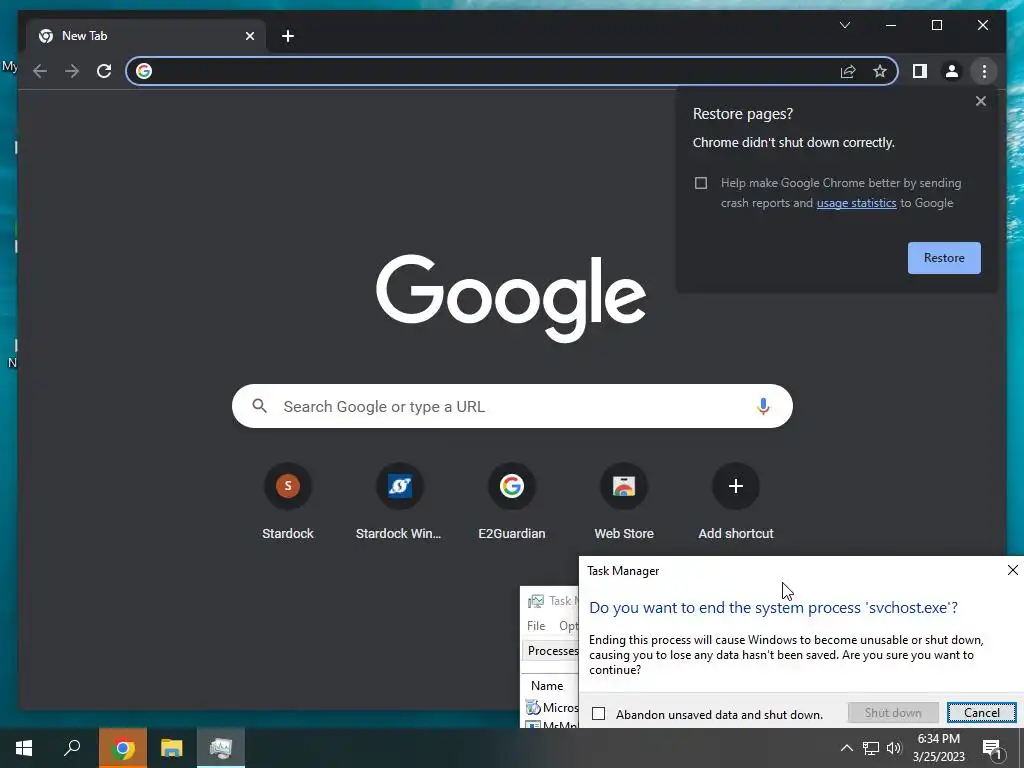
Task: Open the tab search dropdown chevron
Action: 844,25
